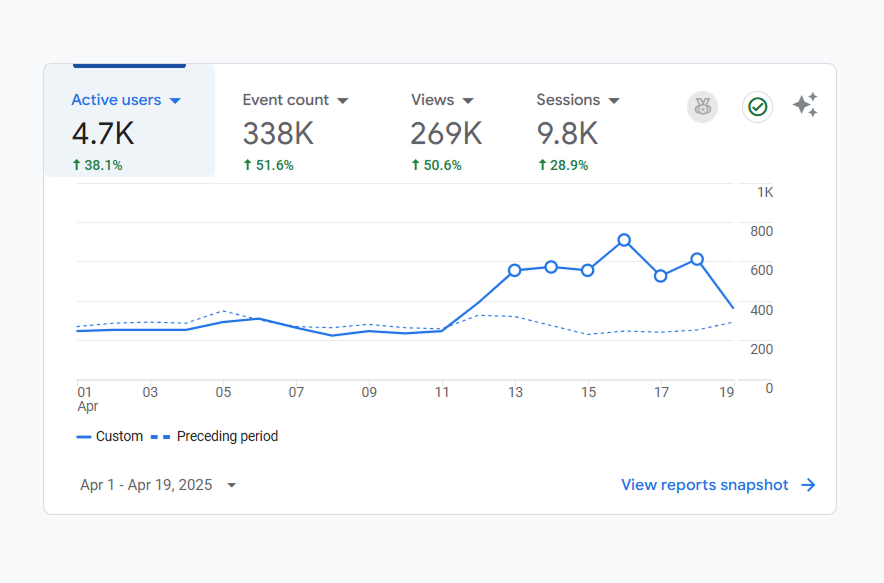884x583 pixels.
Task: Click the 38.1% increase indicator
Action: (98, 164)
